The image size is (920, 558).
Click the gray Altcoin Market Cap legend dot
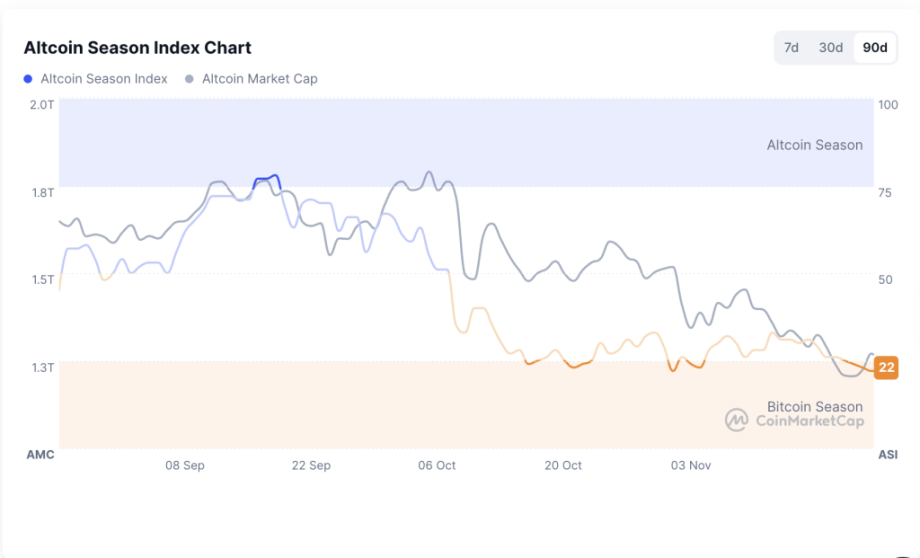pos(189,78)
